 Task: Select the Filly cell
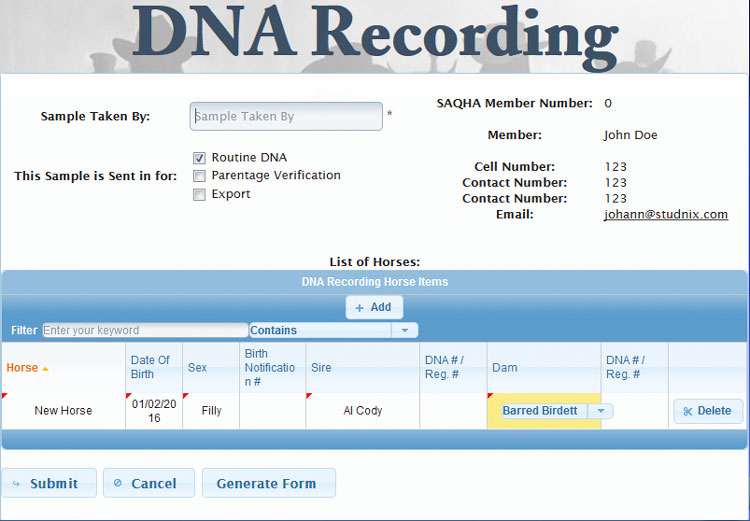point(211,411)
